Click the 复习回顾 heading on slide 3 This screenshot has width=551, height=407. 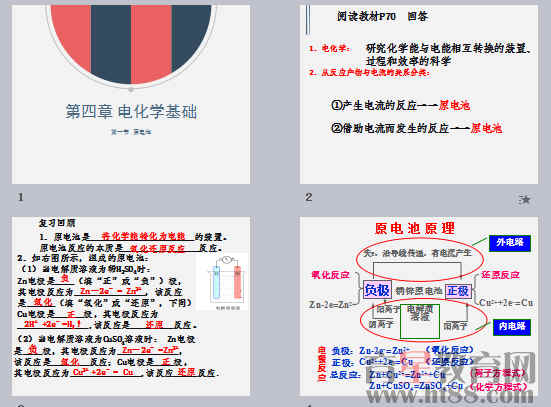(57, 223)
